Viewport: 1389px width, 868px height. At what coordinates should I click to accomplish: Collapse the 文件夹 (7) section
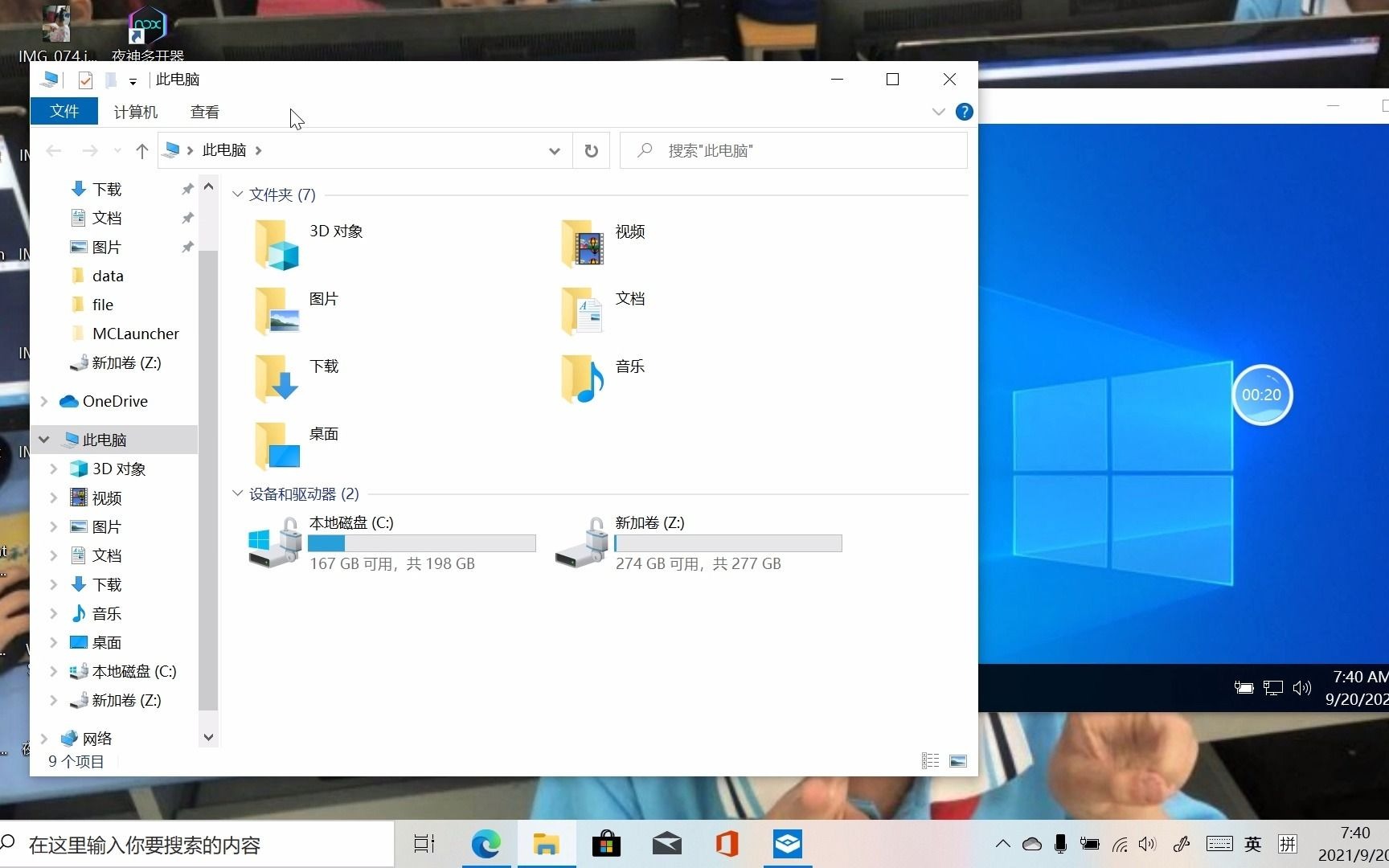237,194
